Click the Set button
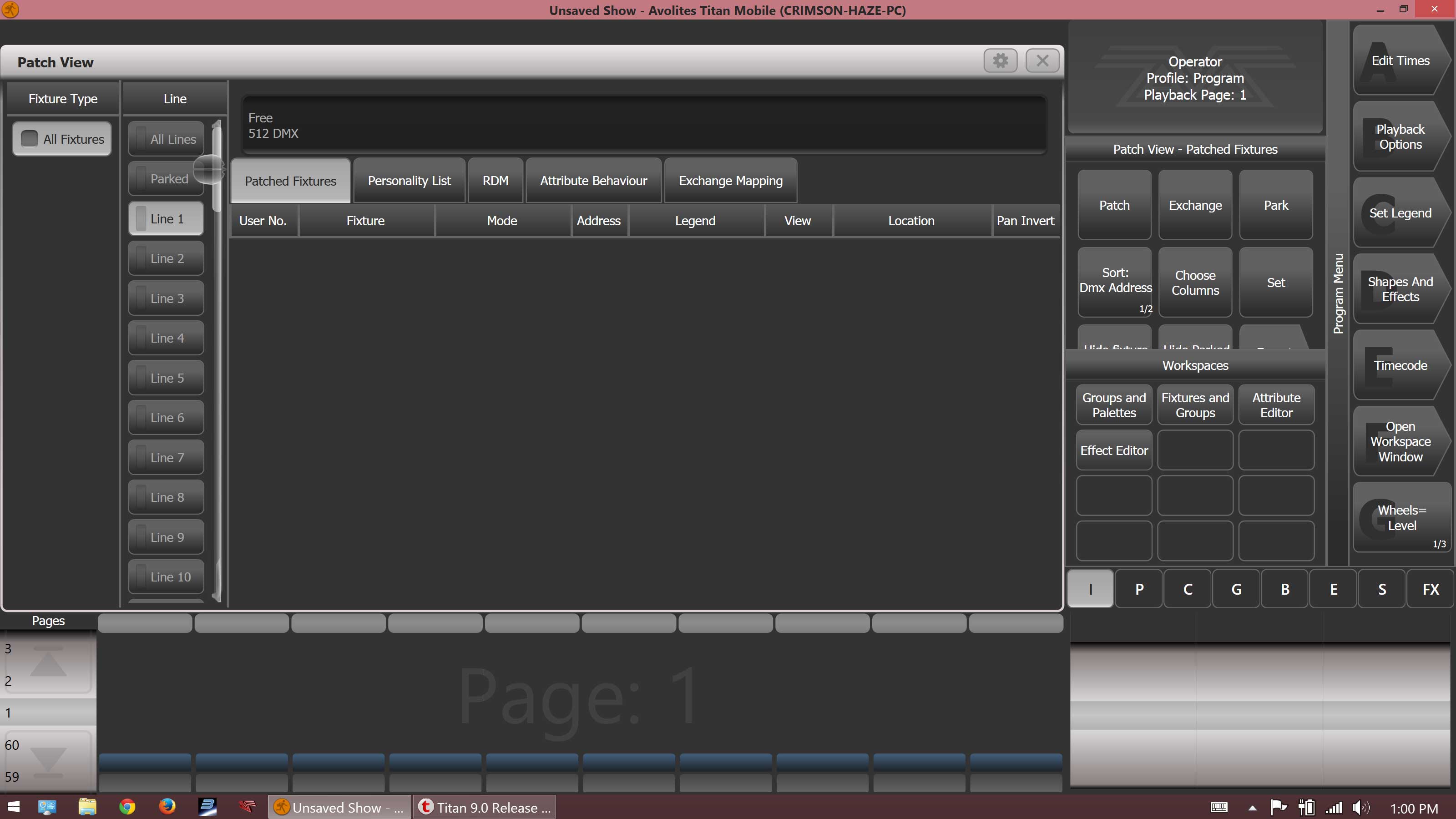 coord(1276,282)
